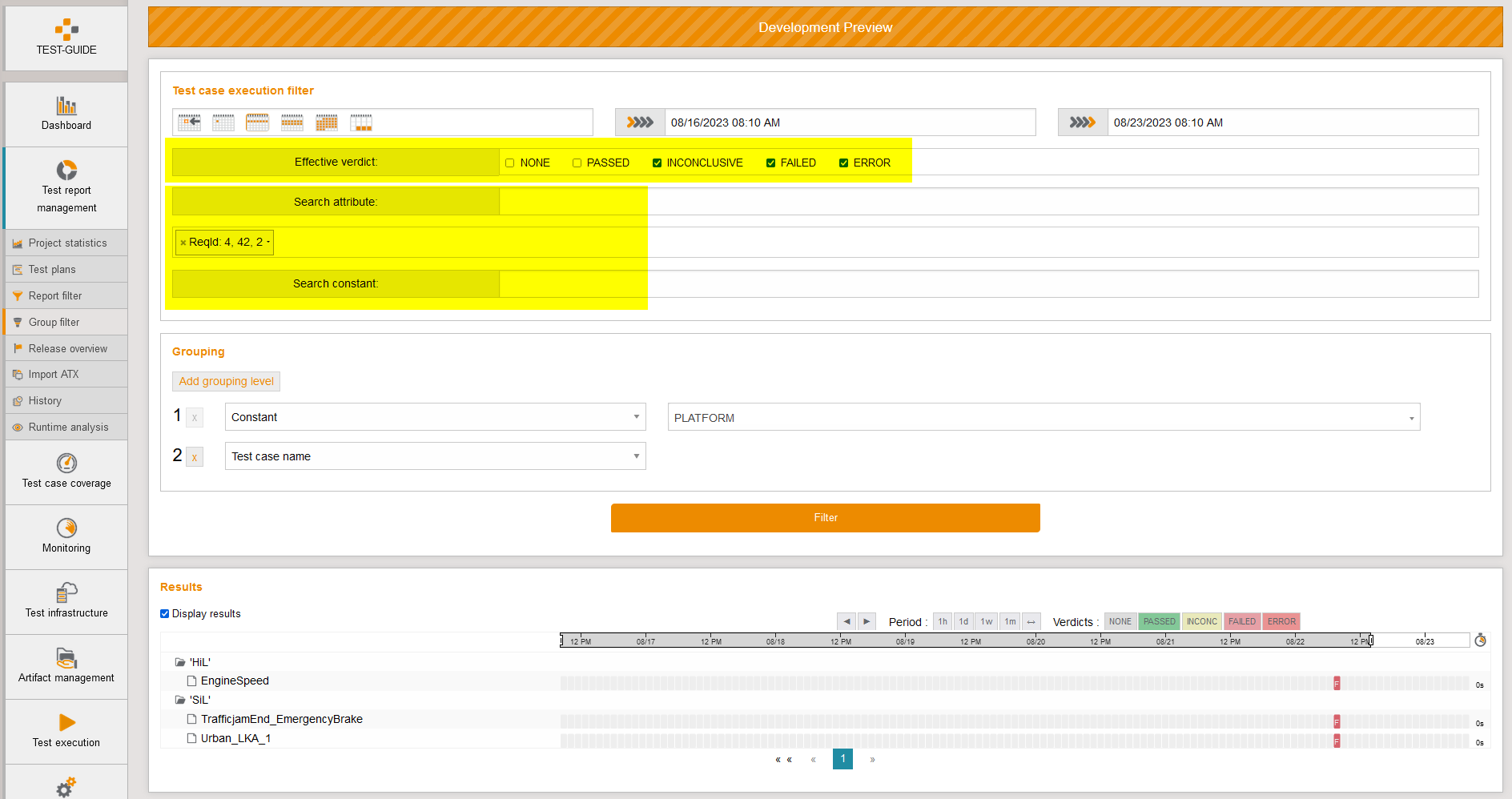
Task: Open the Test case coverage section
Action: [x=66, y=472]
